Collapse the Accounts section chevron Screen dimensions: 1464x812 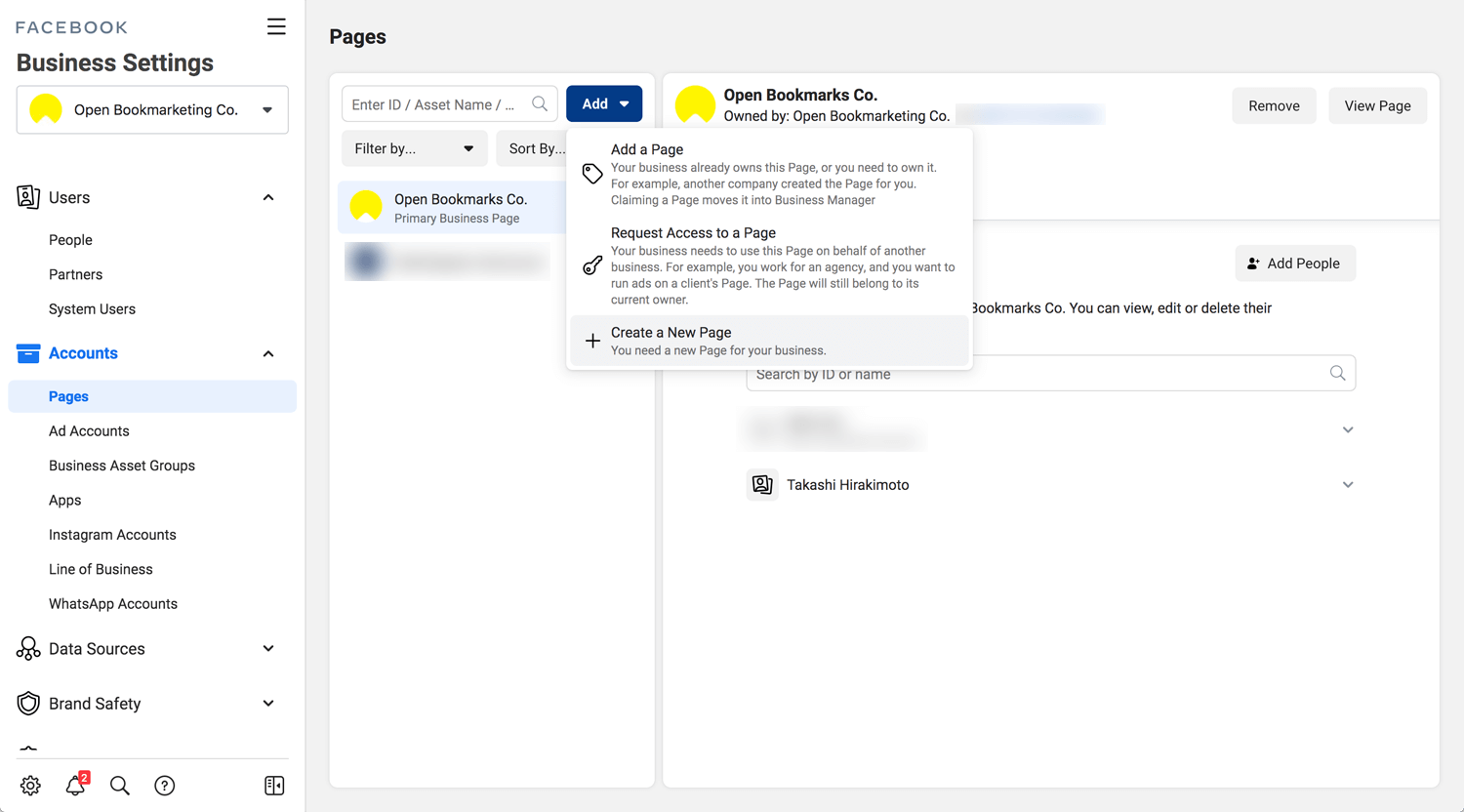click(268, 353)
